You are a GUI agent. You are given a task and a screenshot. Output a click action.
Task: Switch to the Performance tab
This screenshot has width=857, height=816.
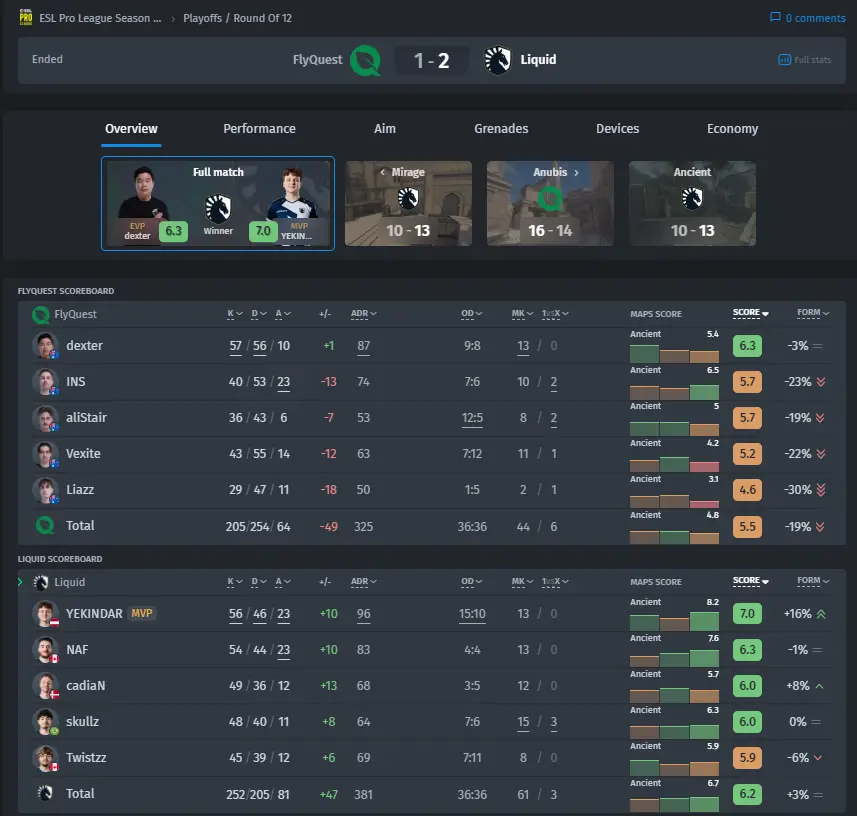click(259, 128)
